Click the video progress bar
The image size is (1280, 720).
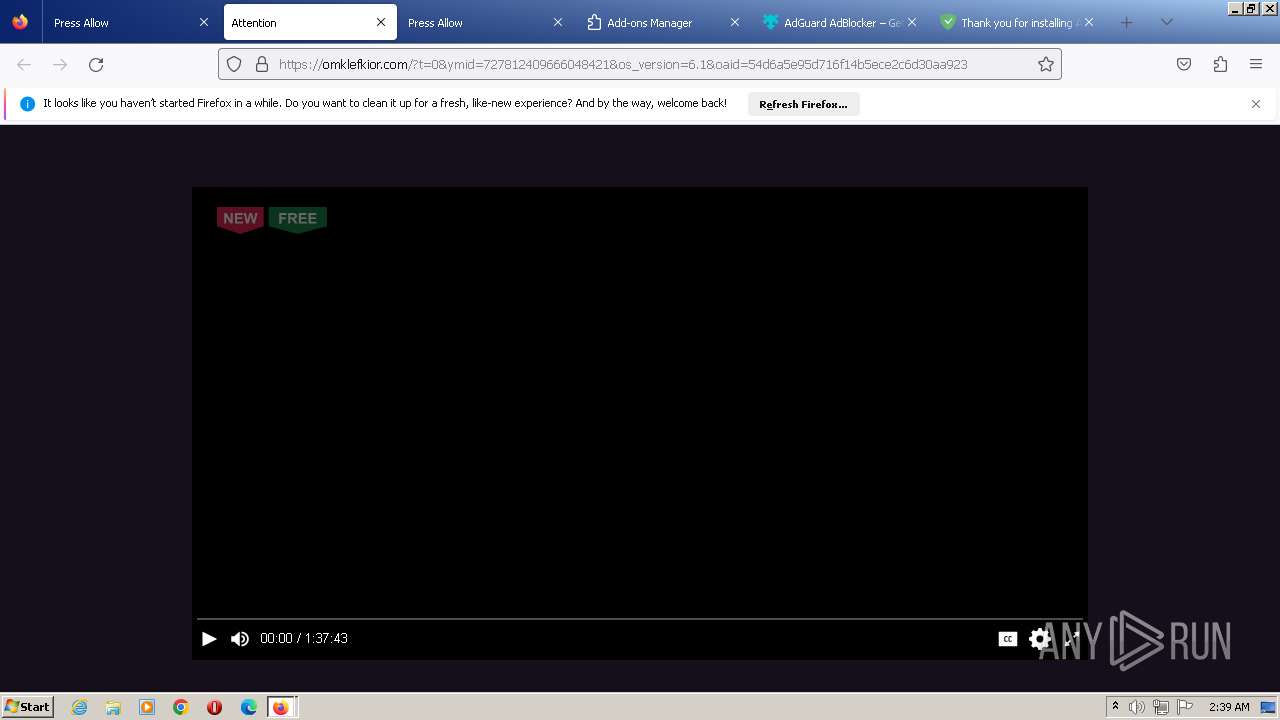(x=640, y=619)
